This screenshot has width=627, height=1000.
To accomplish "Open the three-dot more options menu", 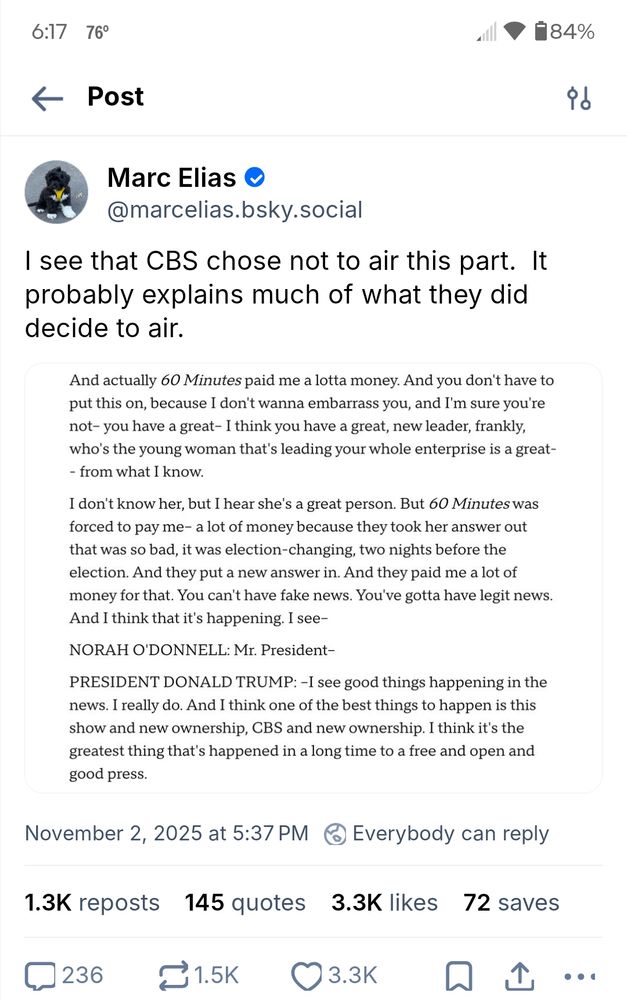I will (579, 975).
